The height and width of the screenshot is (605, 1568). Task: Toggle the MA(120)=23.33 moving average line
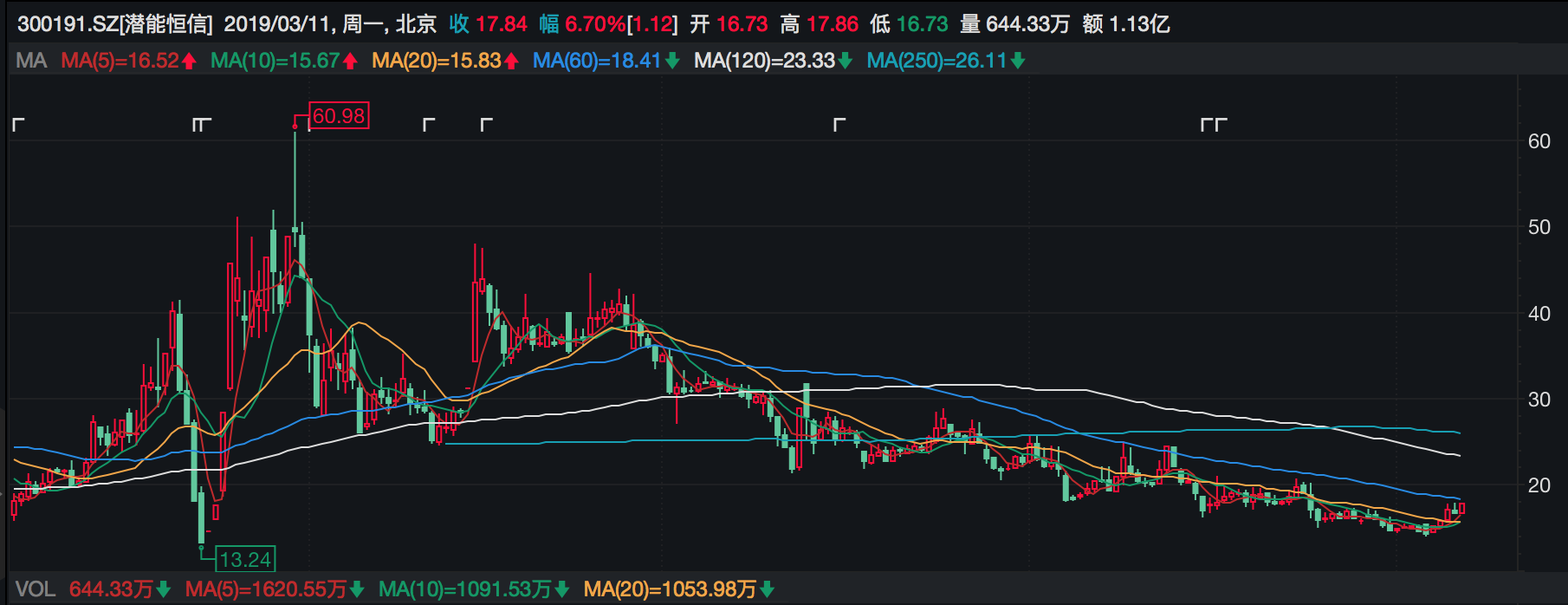[764, 61]
